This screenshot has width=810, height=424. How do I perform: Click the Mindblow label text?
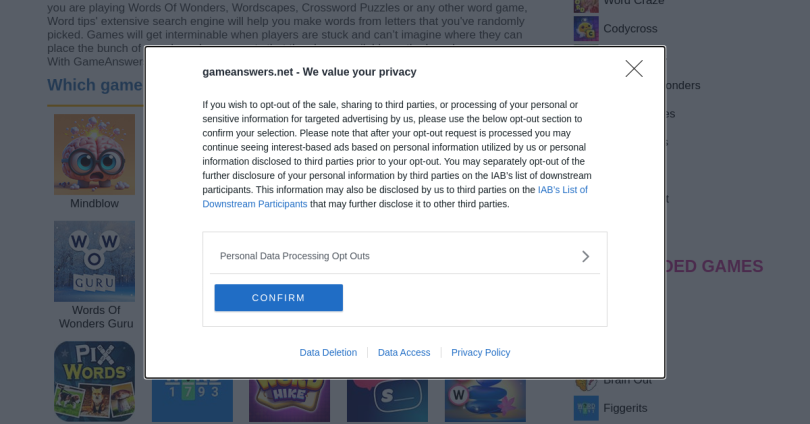[x=94, y=204]
